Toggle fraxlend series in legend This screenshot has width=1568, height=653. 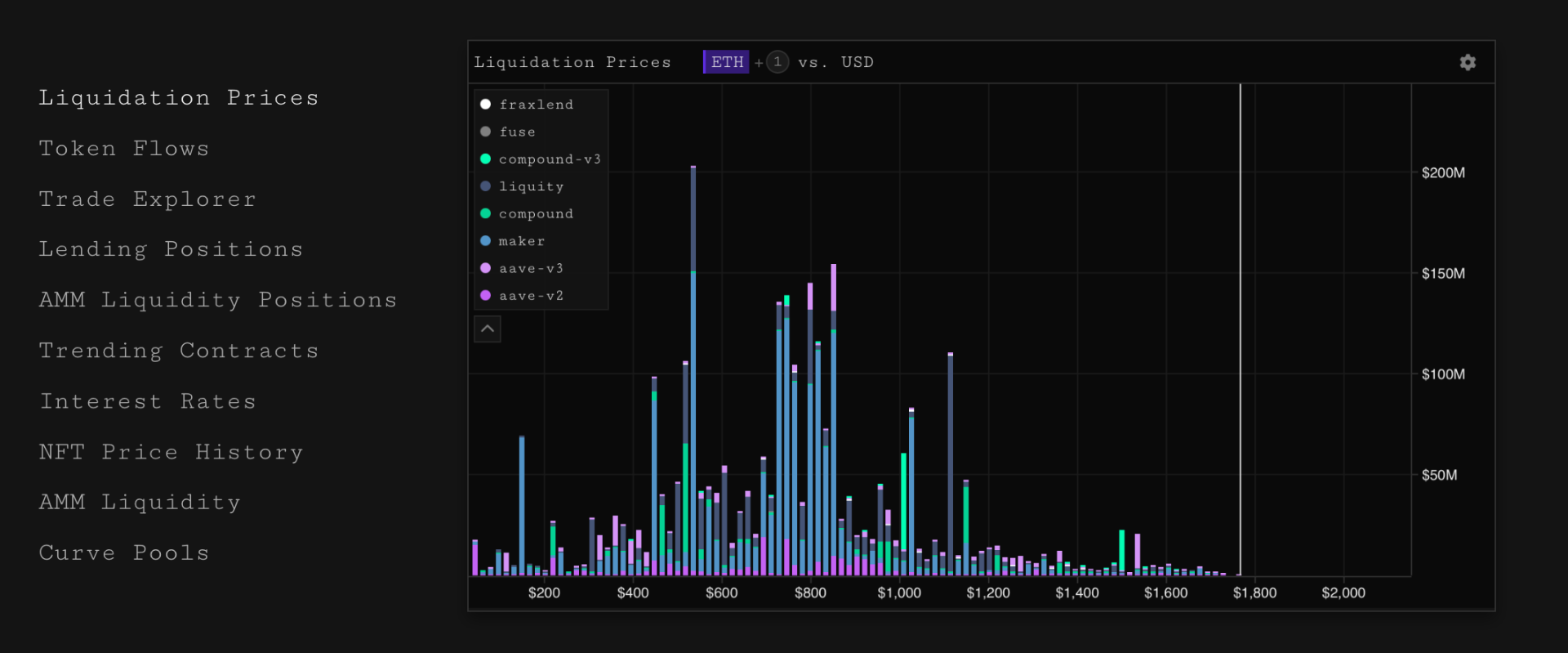coord(528,105)
